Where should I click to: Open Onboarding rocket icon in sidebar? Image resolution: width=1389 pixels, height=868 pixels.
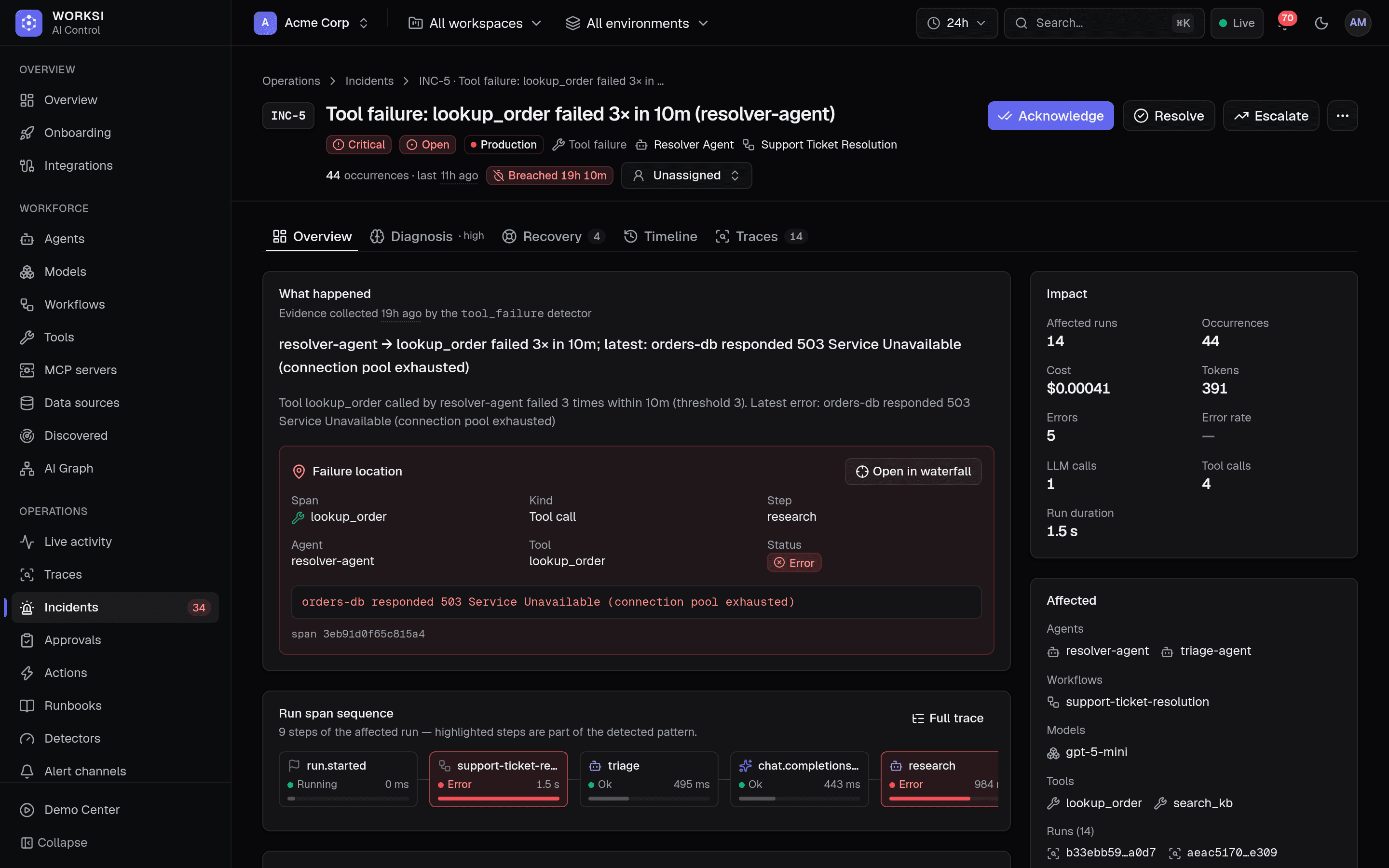pyautogui.click(x=27, y=133)
